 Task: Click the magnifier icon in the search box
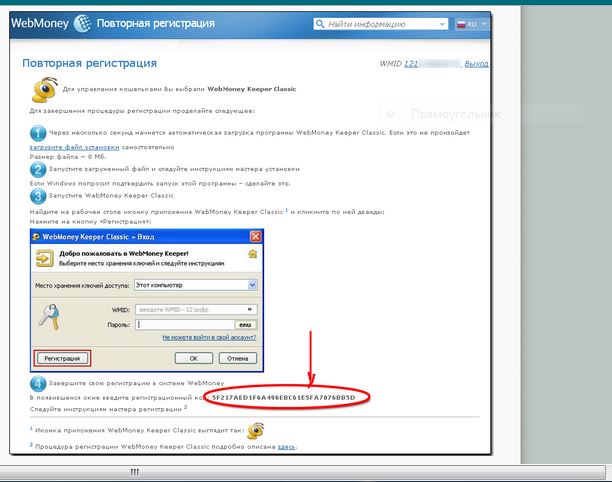(320, 24)
